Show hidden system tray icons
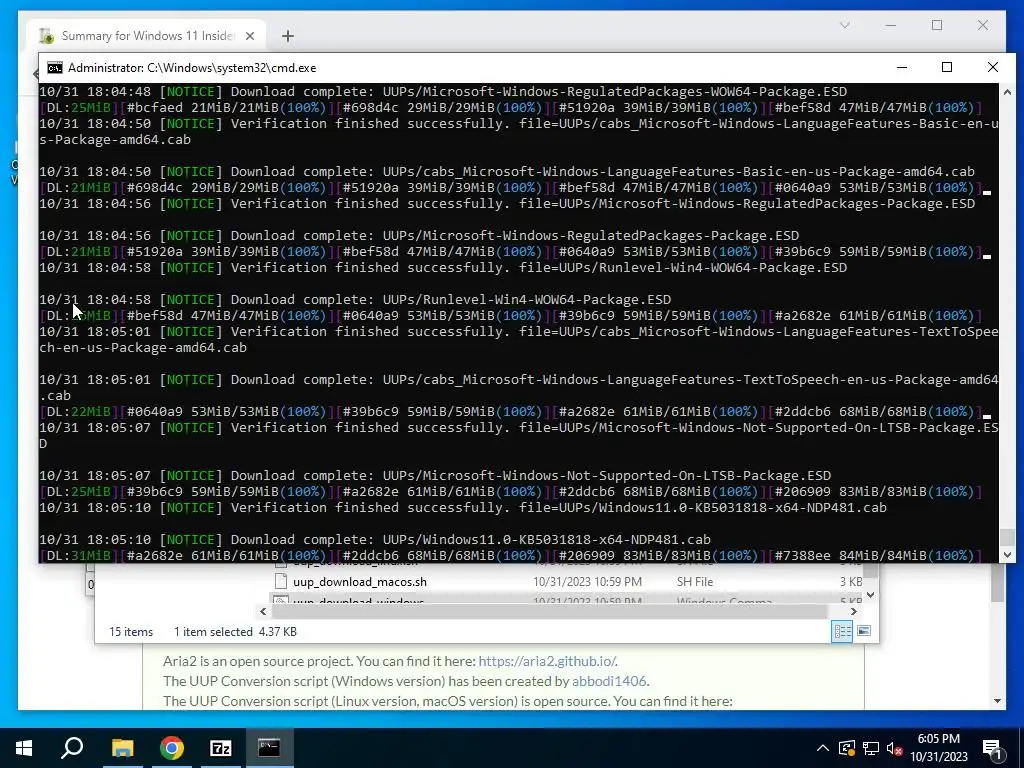1024x768 pixels. 823,748
